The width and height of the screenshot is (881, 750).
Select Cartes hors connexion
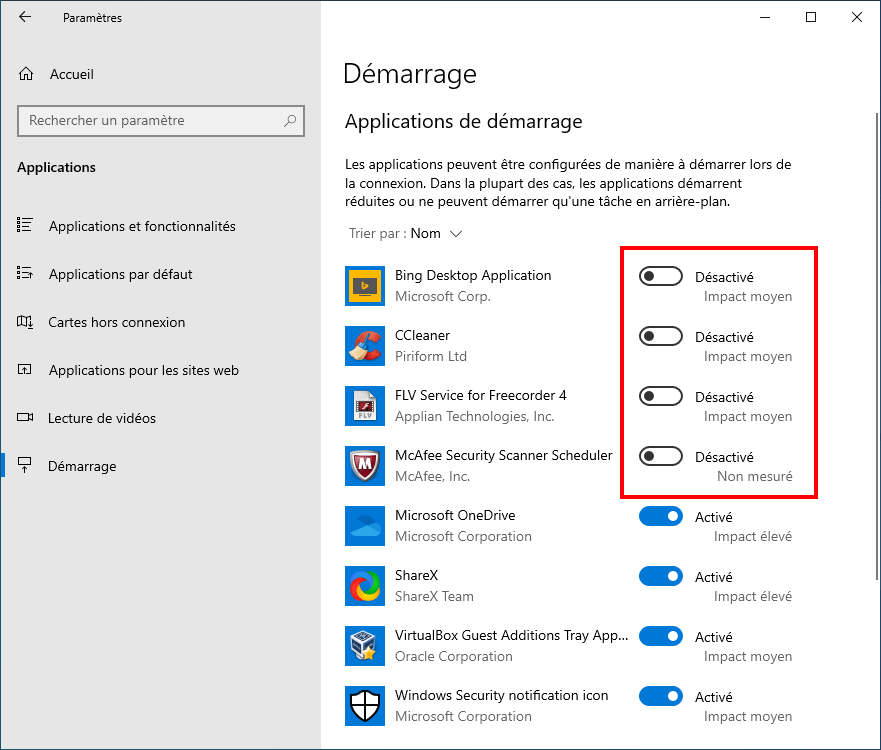(x=116, y=322)
